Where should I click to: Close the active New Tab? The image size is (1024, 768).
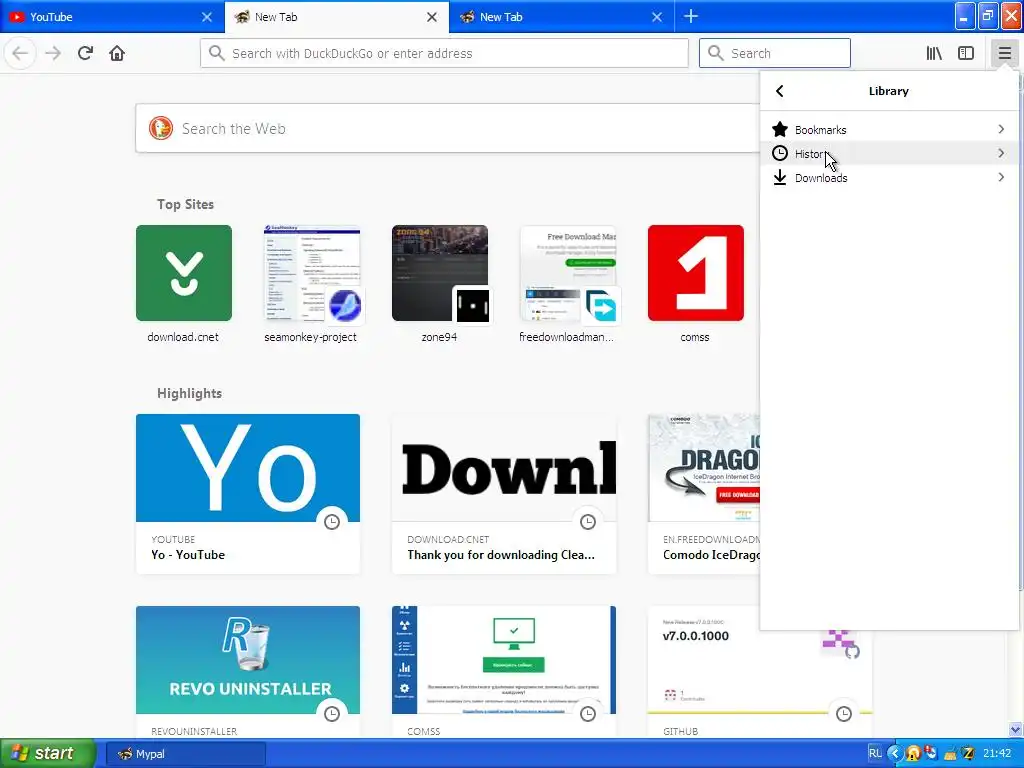point(432,17)
